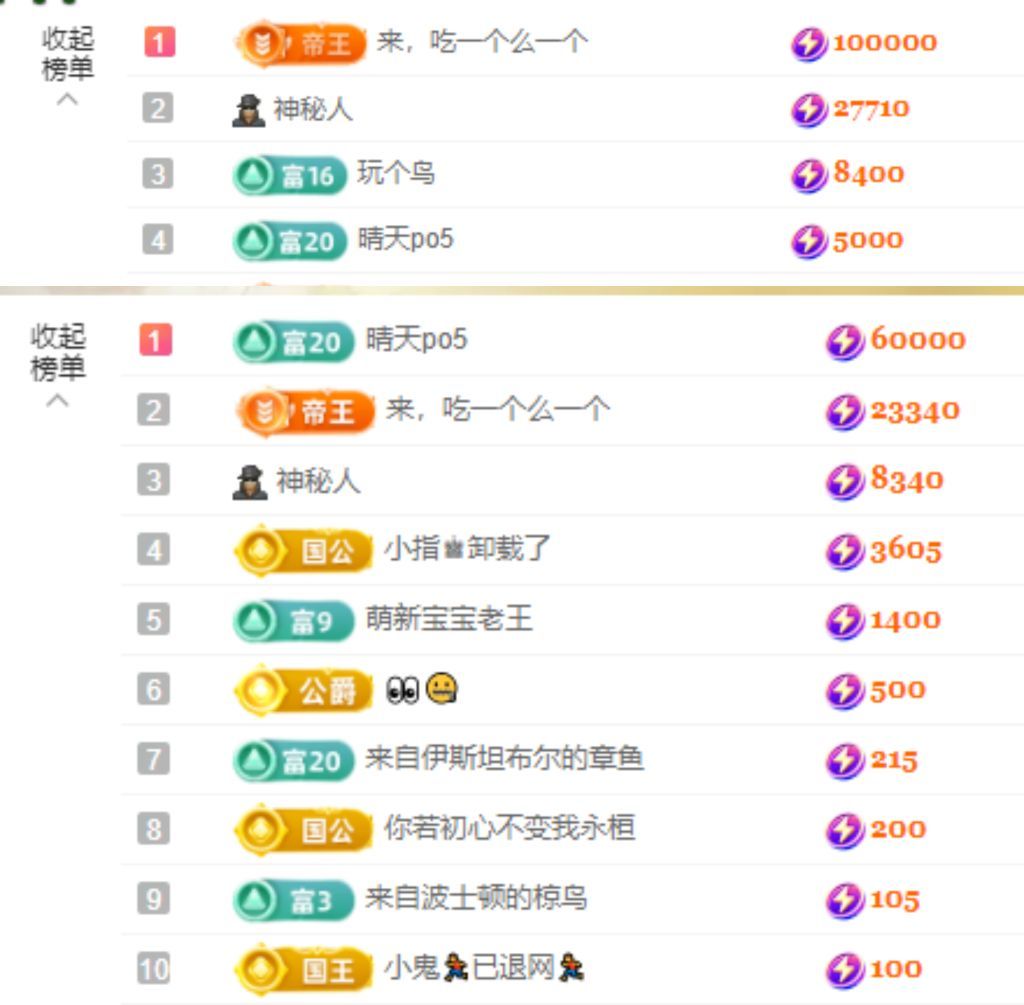Click the lightning coin icon next to 60000
This screenshot has width=1024, height=1005.
tap(845, 342)
